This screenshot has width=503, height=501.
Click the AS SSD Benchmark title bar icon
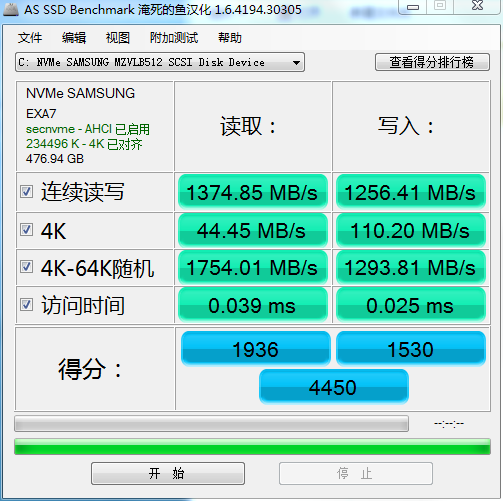11,9
